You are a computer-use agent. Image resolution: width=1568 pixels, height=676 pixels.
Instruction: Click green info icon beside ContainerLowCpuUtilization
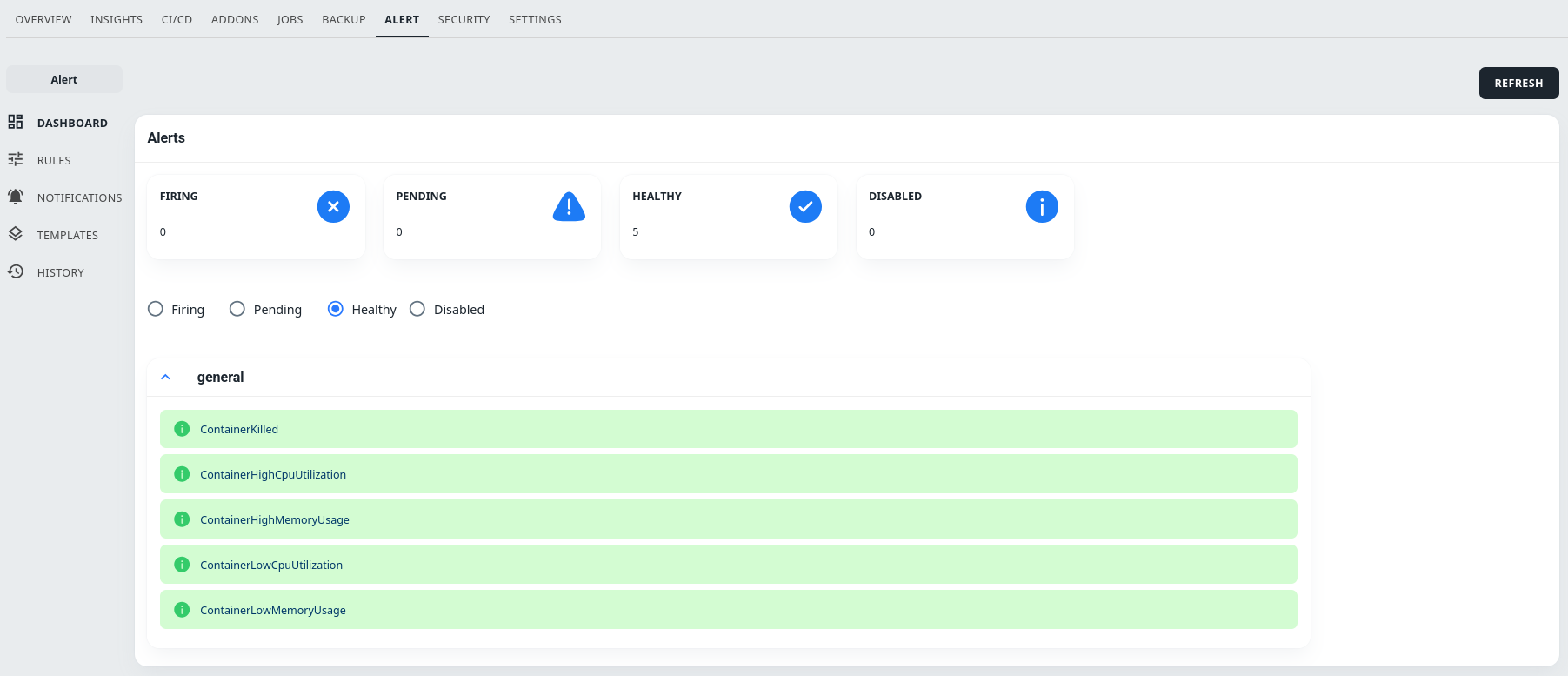click(182, 565)
